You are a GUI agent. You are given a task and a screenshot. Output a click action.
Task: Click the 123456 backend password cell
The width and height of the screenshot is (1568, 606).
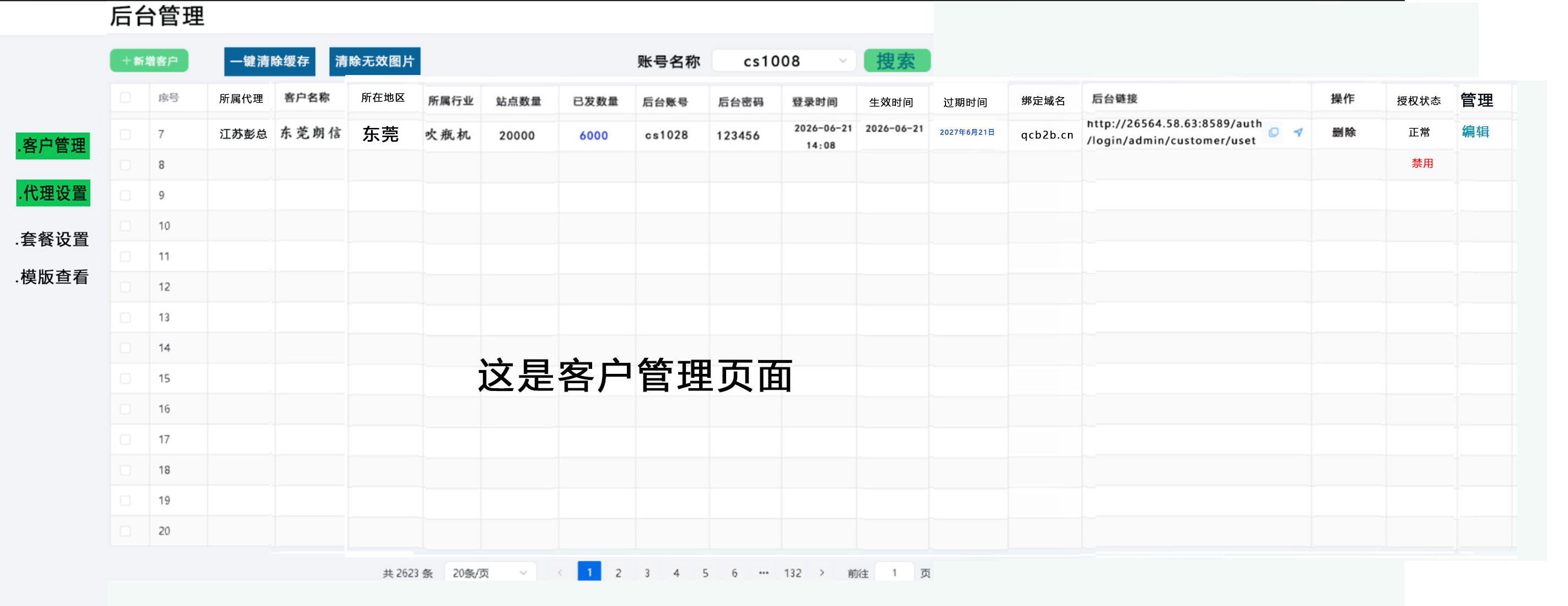[x=738, y=135]
